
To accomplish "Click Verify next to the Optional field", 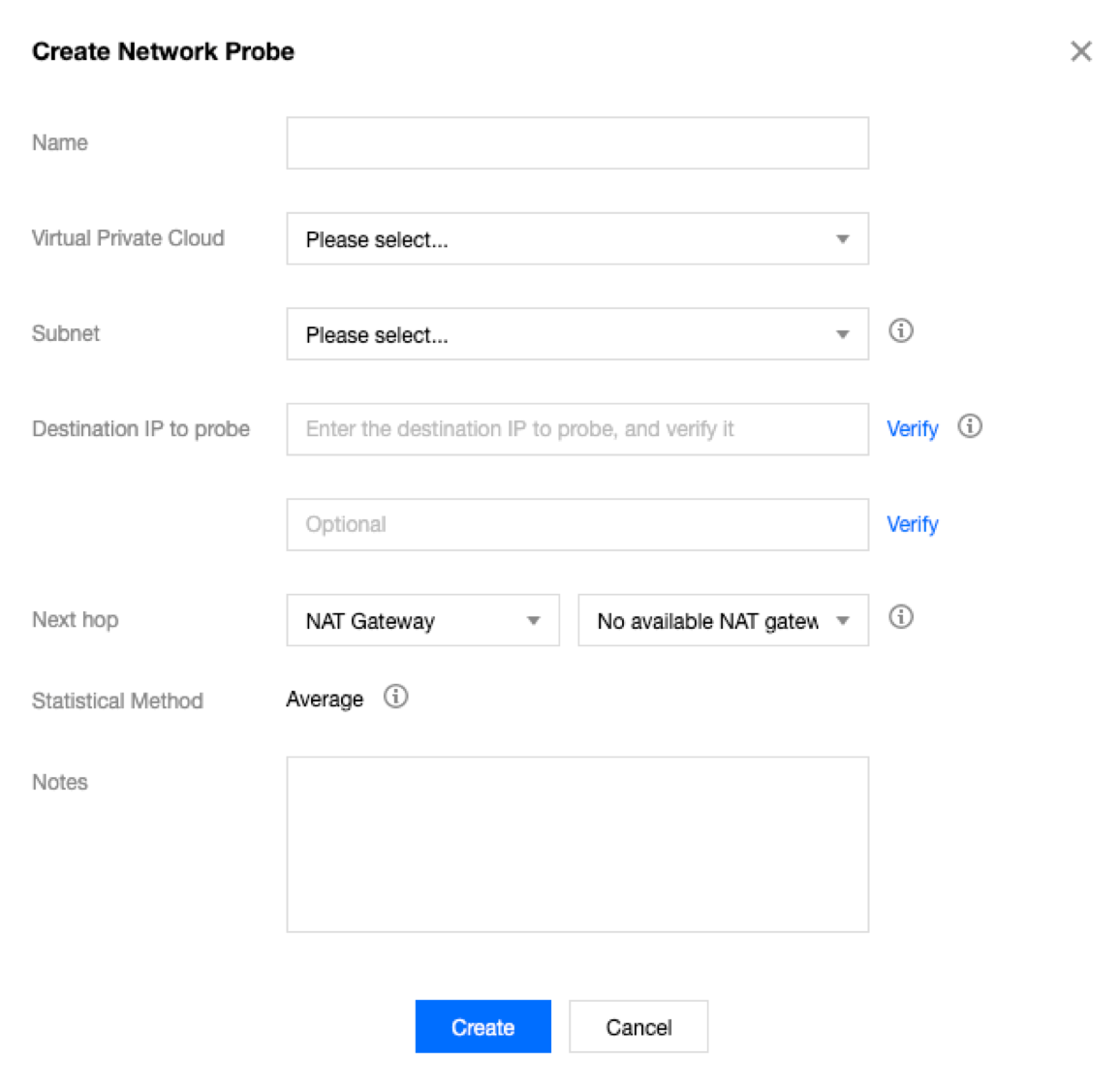I will 912,525.
